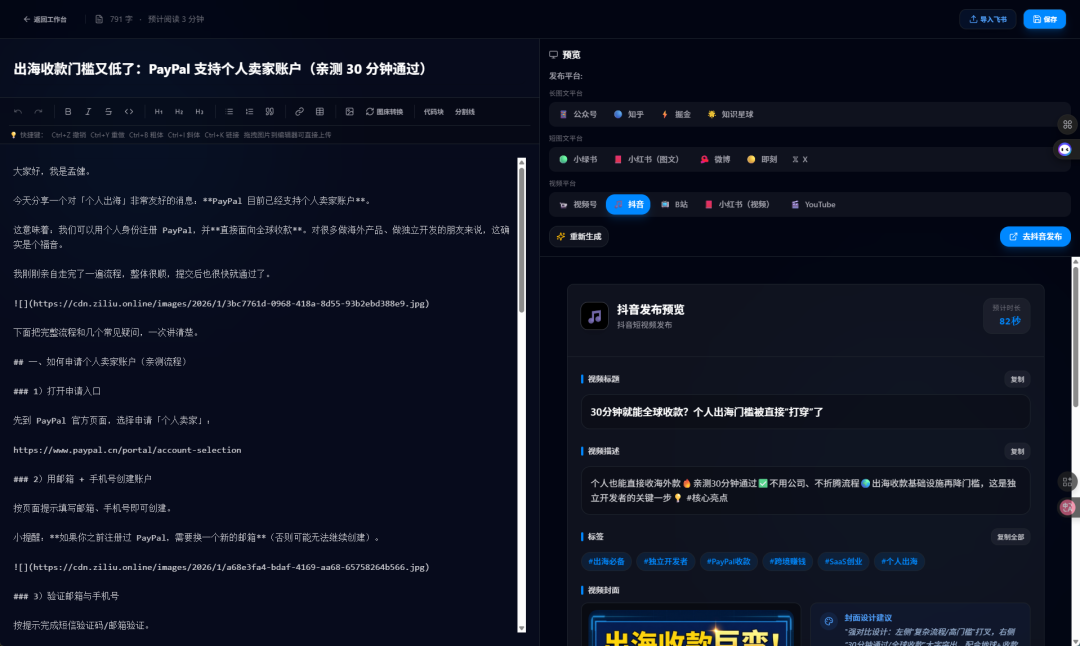Click the floating robot assistant icon
Image resolution: width=1080 pixels, height=646 pixels.
pos(1065,149)
